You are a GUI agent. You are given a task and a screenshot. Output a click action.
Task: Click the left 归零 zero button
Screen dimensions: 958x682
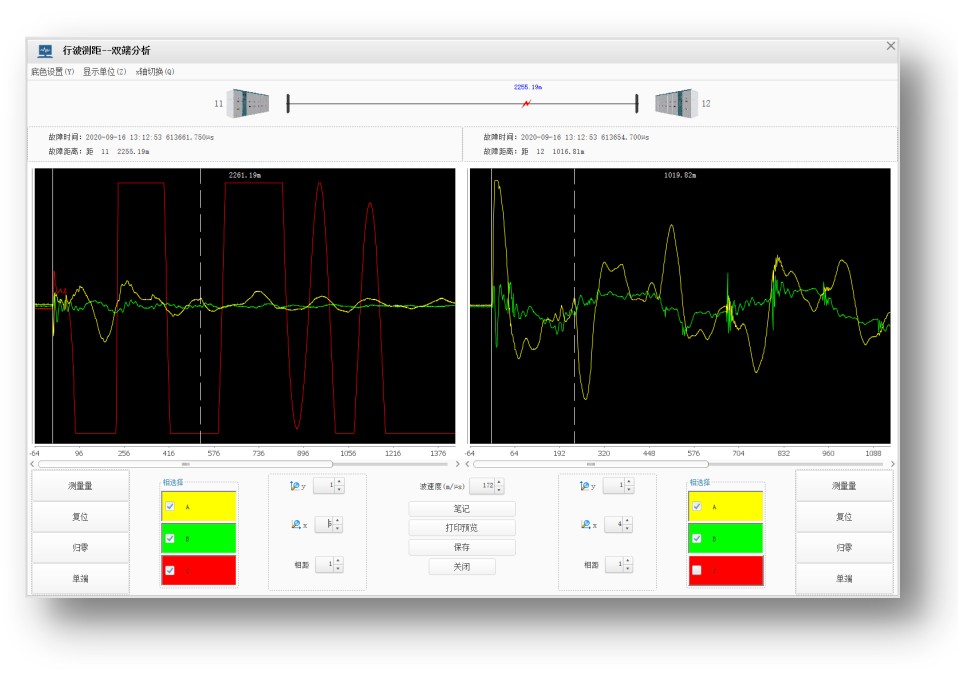coord(80,548)
